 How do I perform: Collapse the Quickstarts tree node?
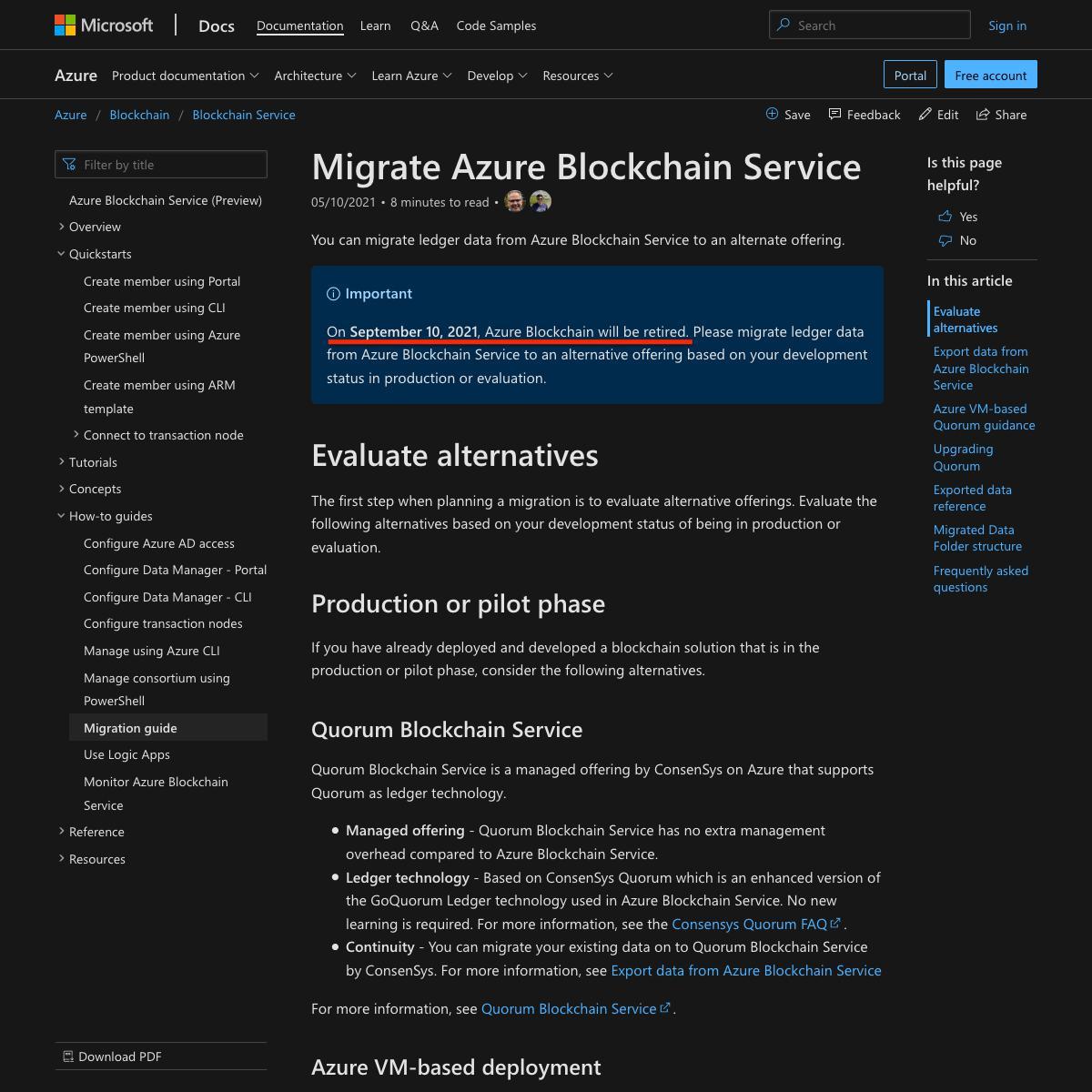point(61,254)
